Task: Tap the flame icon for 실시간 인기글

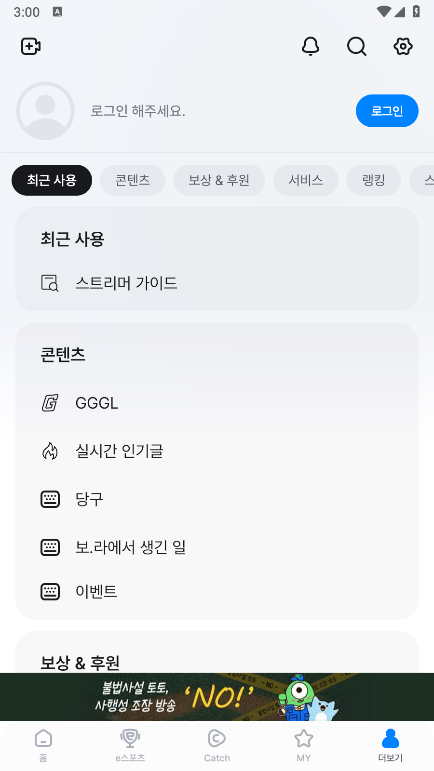Action: 50,451
